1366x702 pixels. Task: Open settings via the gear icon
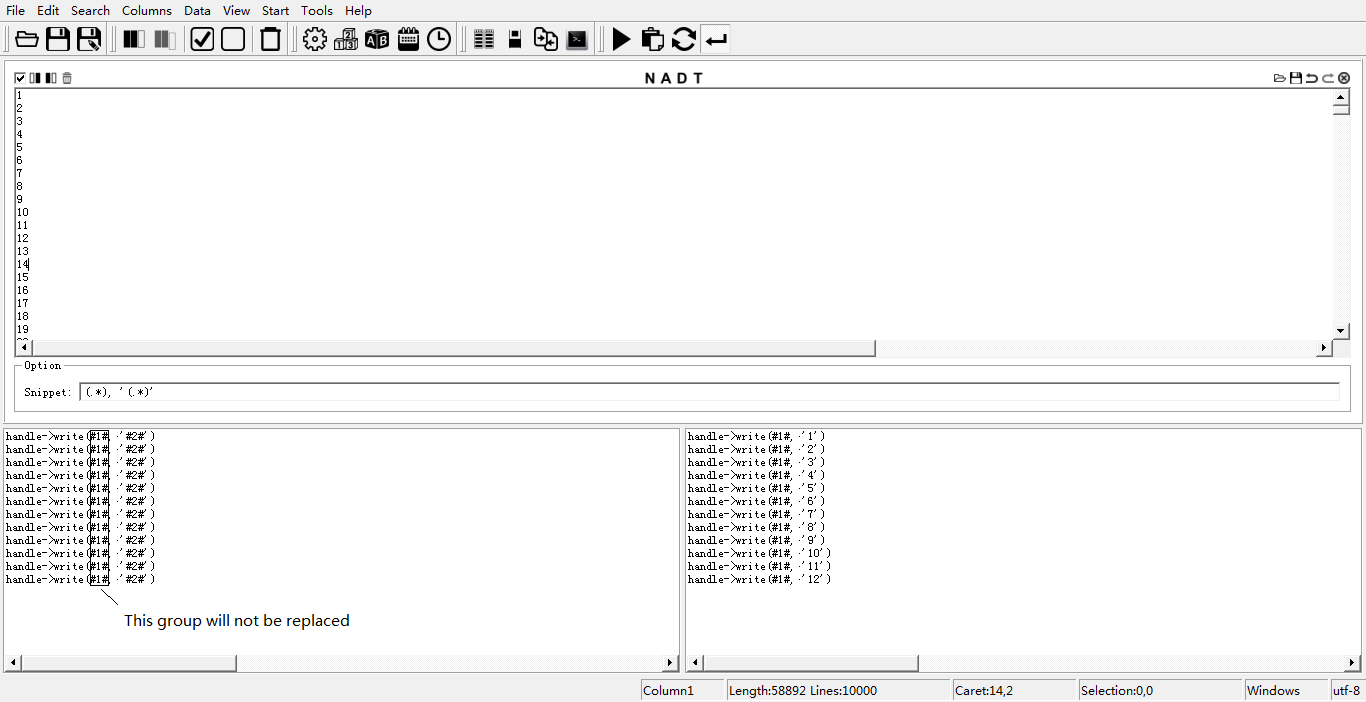coord(315,39)
